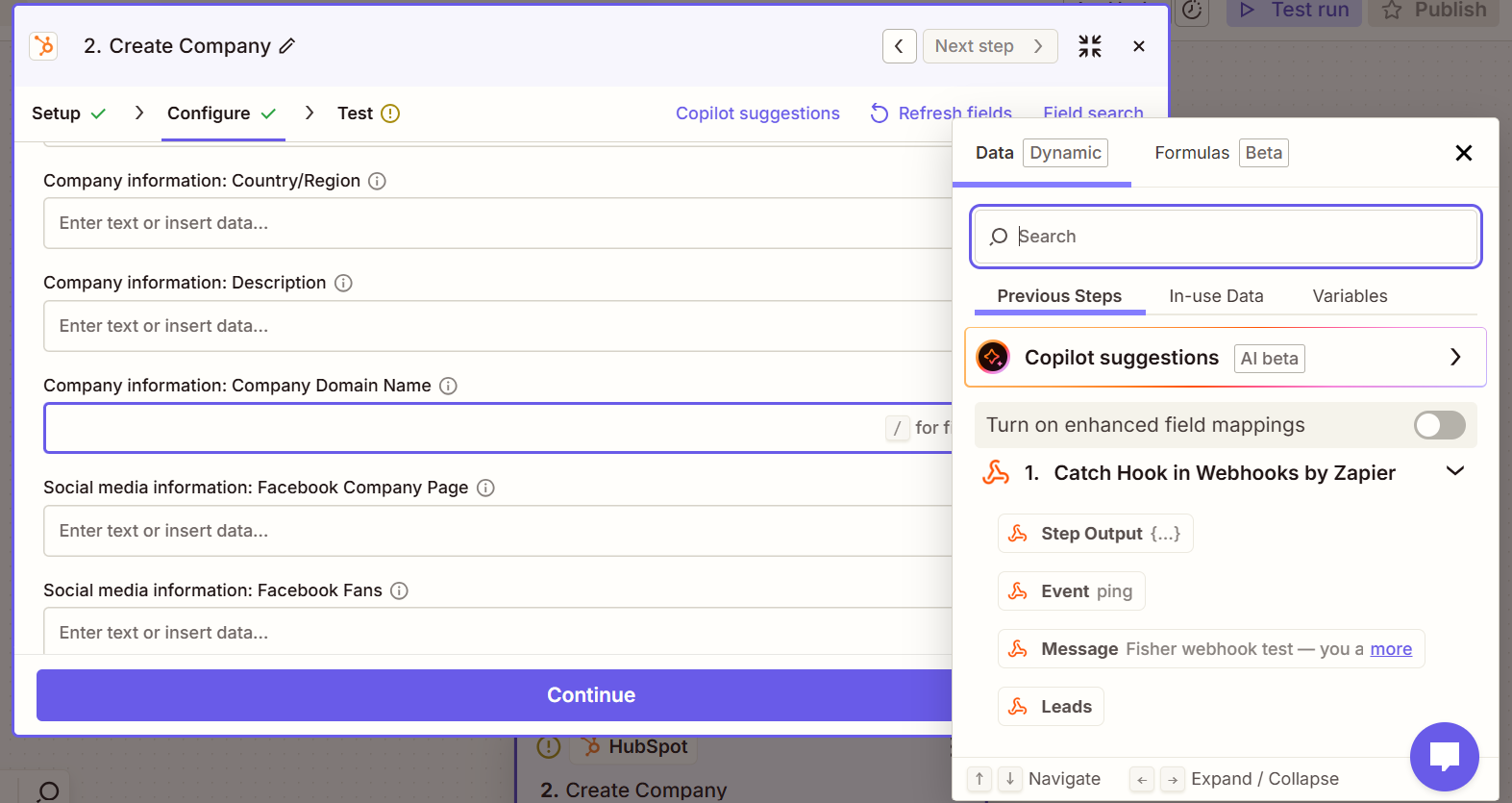Click the Test step warning icon
The width and height of the screenshot is (1512, 803).
tap(390, 113)
